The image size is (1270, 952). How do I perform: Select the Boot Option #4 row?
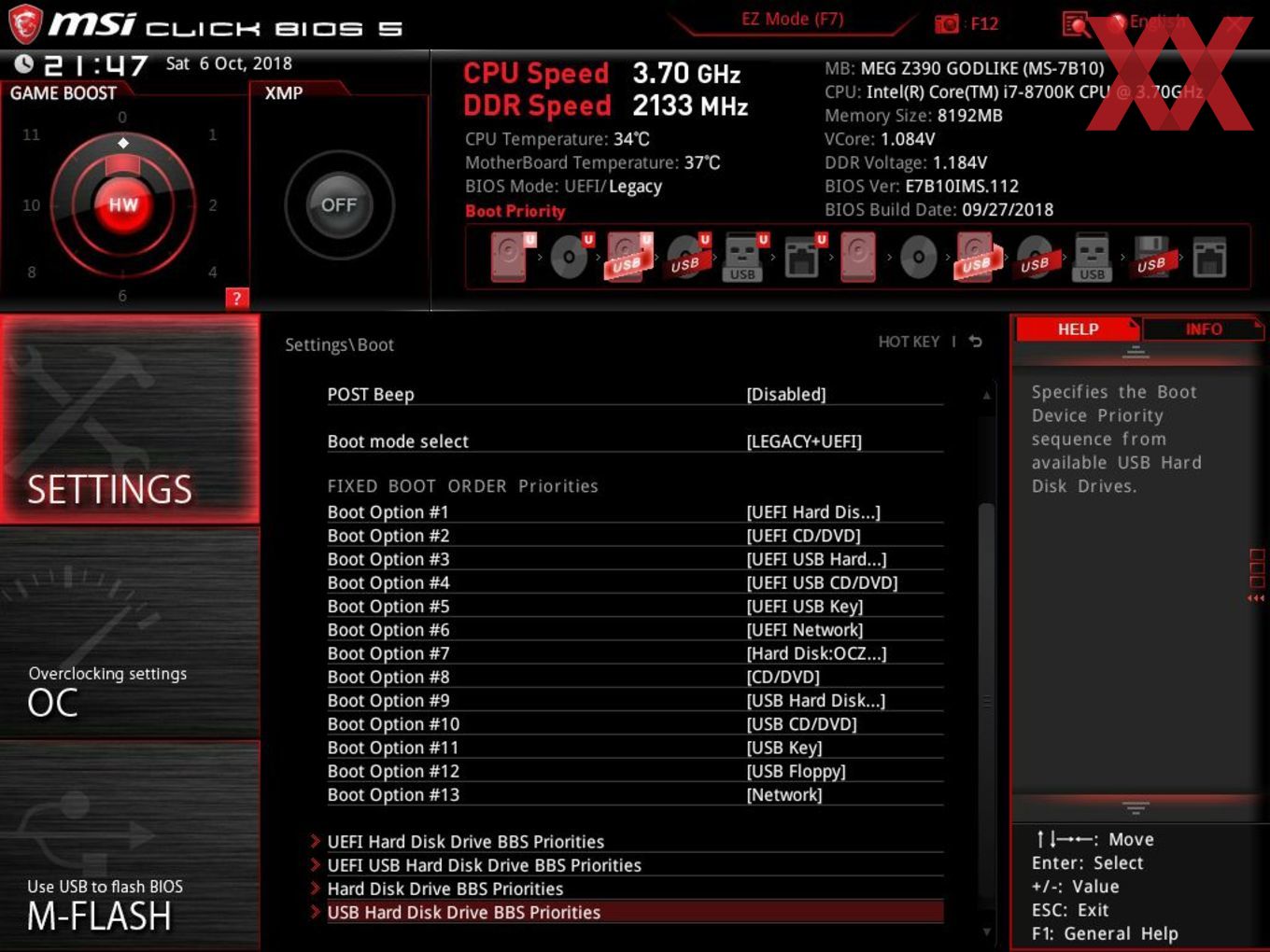(x=635, y=583)
